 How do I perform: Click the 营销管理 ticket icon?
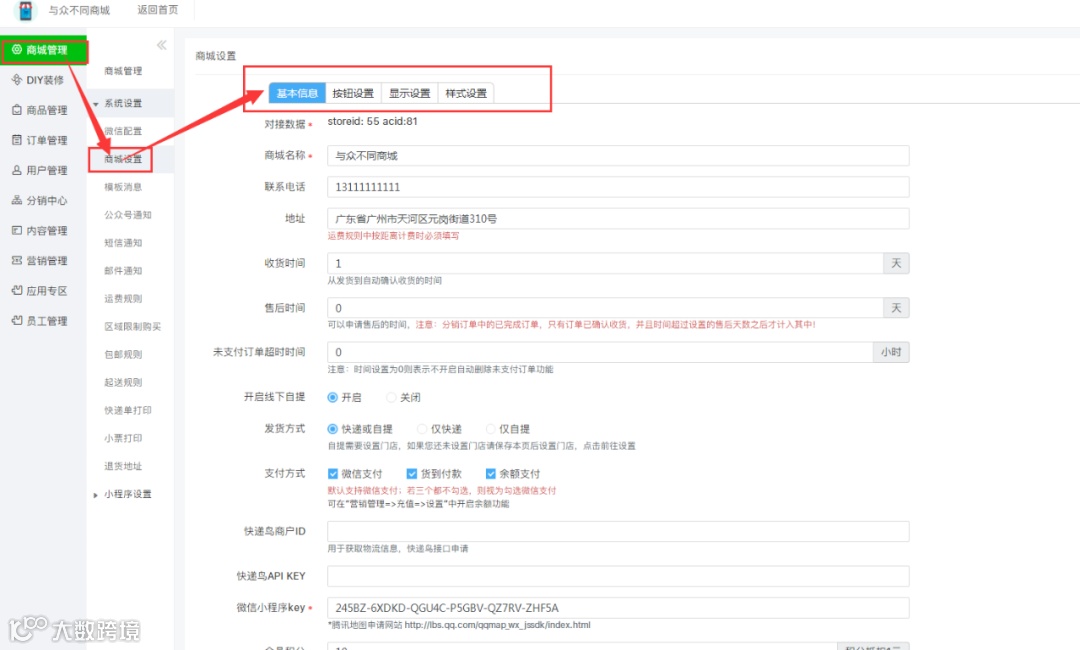coord(17,260)
